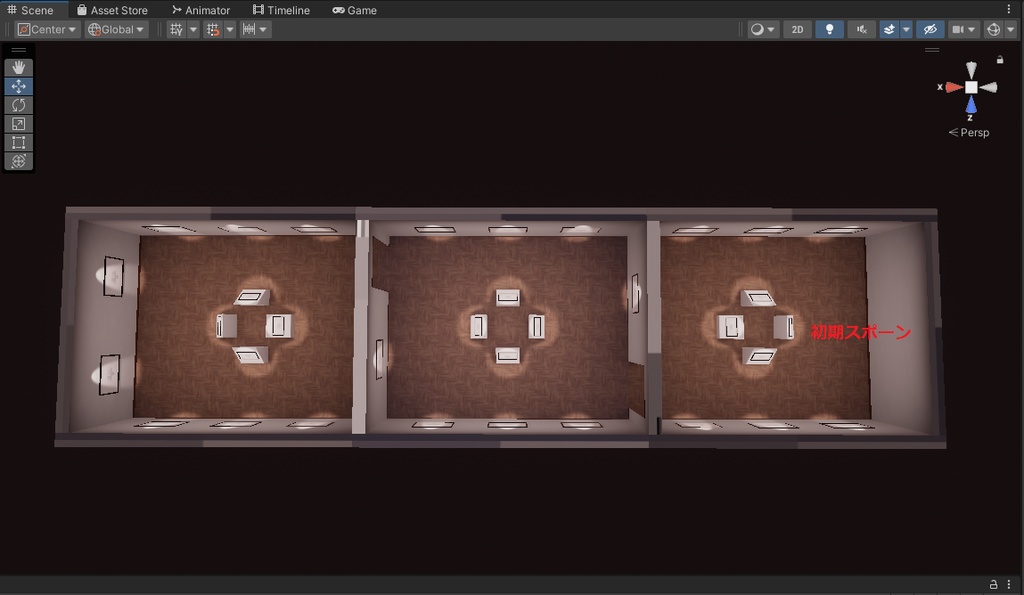Toggle grid visibility on Y axis
The image size is (1024, 595).
(176, 29)
